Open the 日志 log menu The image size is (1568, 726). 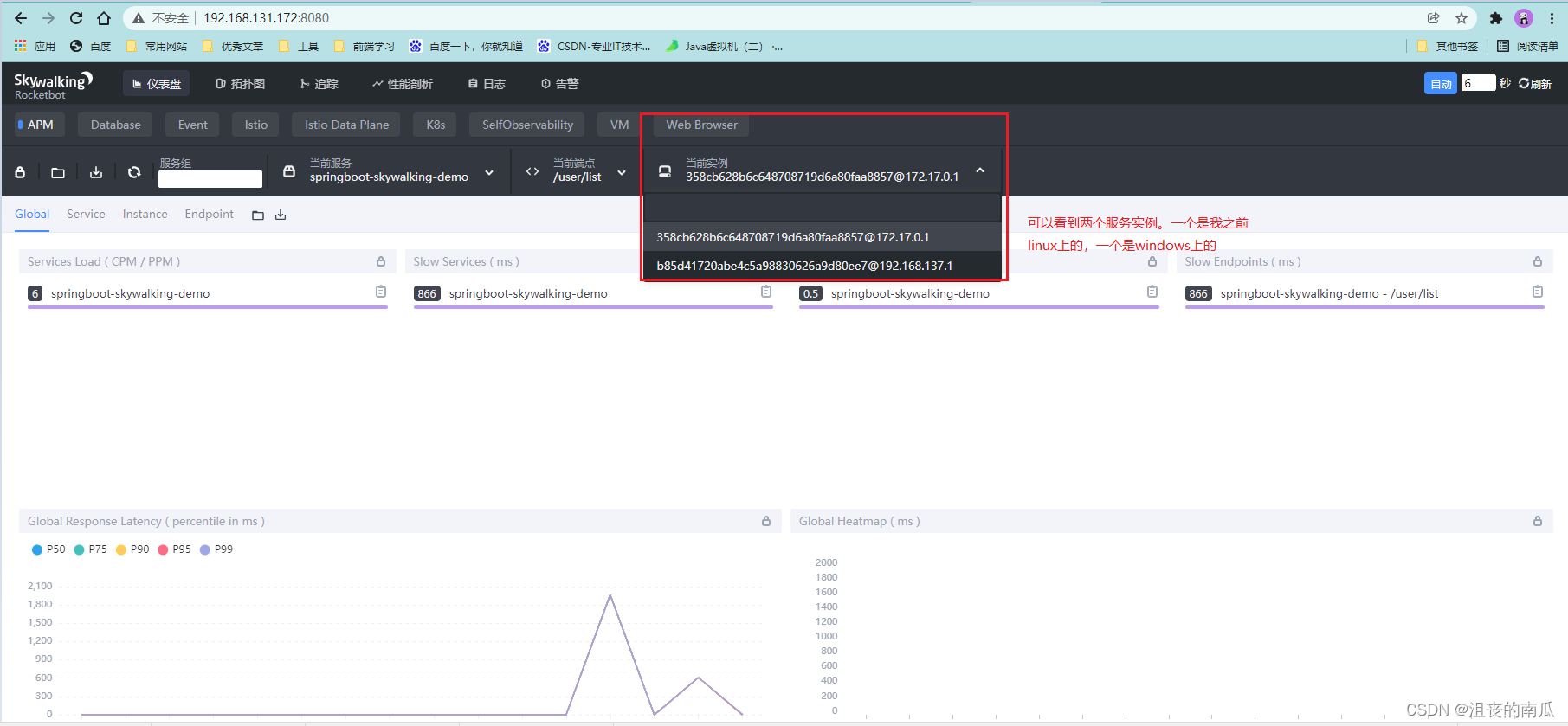click(x=487, y=84)
